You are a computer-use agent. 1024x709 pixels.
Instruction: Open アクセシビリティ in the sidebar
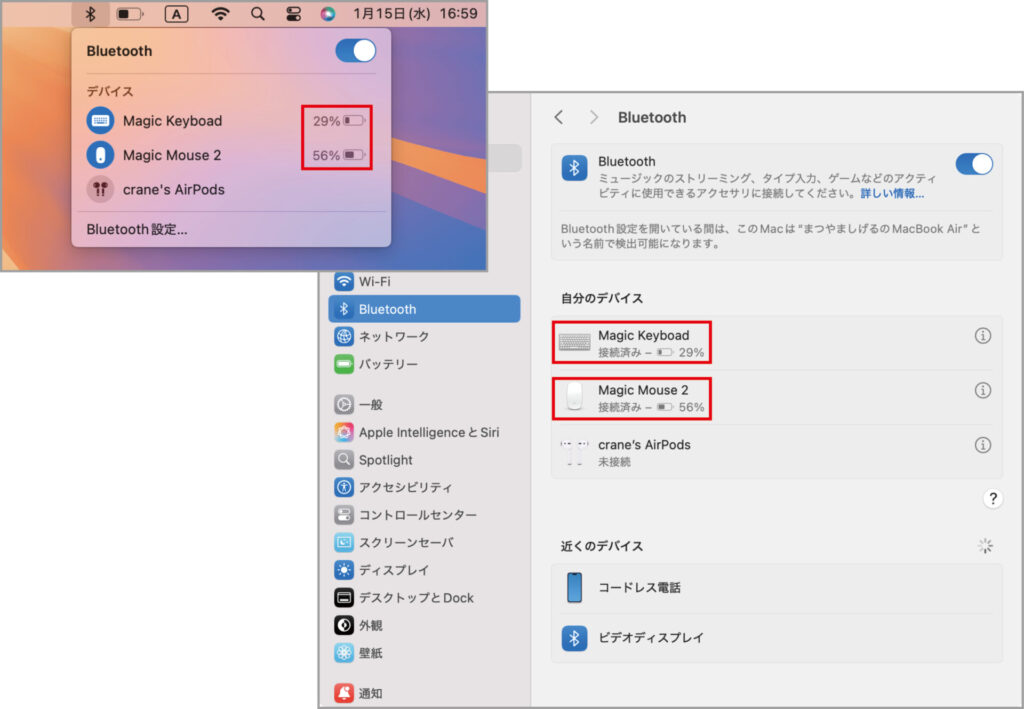coord(424,487)
